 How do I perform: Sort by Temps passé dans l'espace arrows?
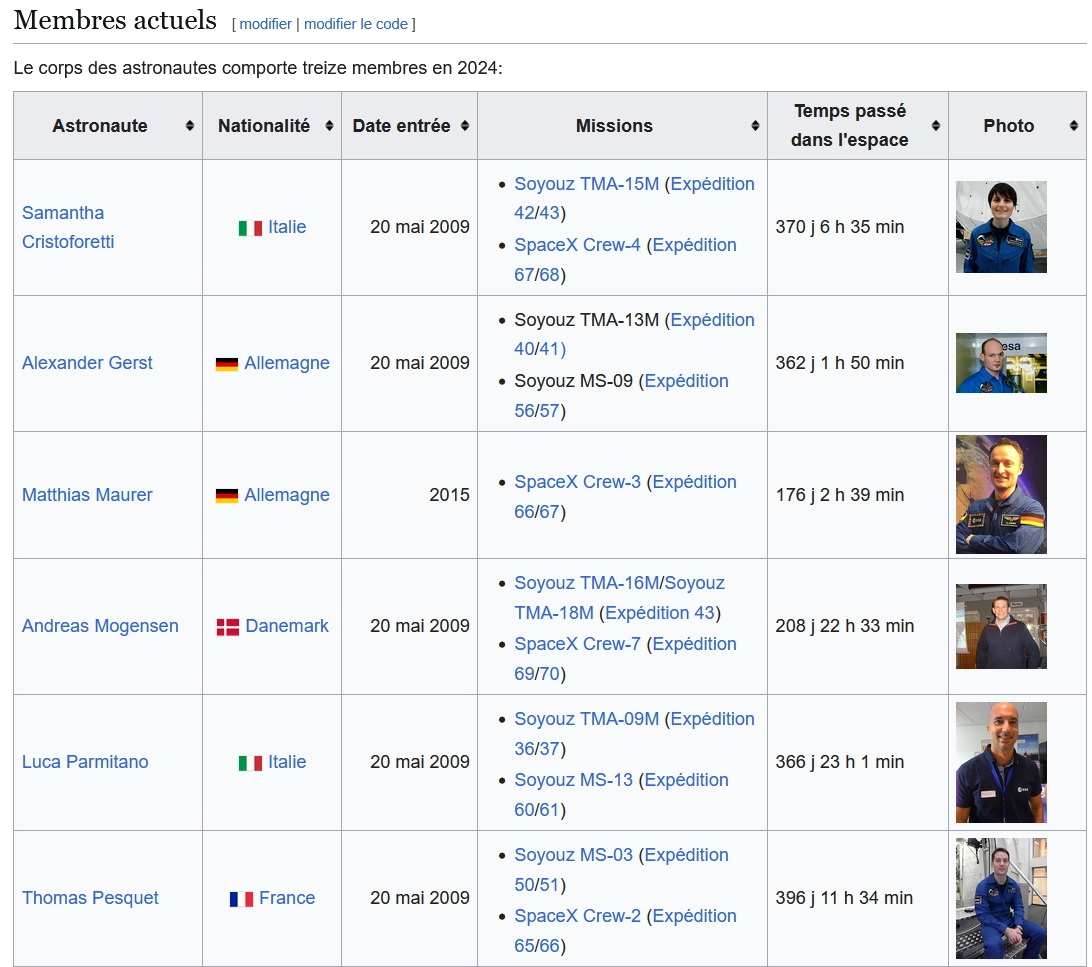tap(936, 126)
